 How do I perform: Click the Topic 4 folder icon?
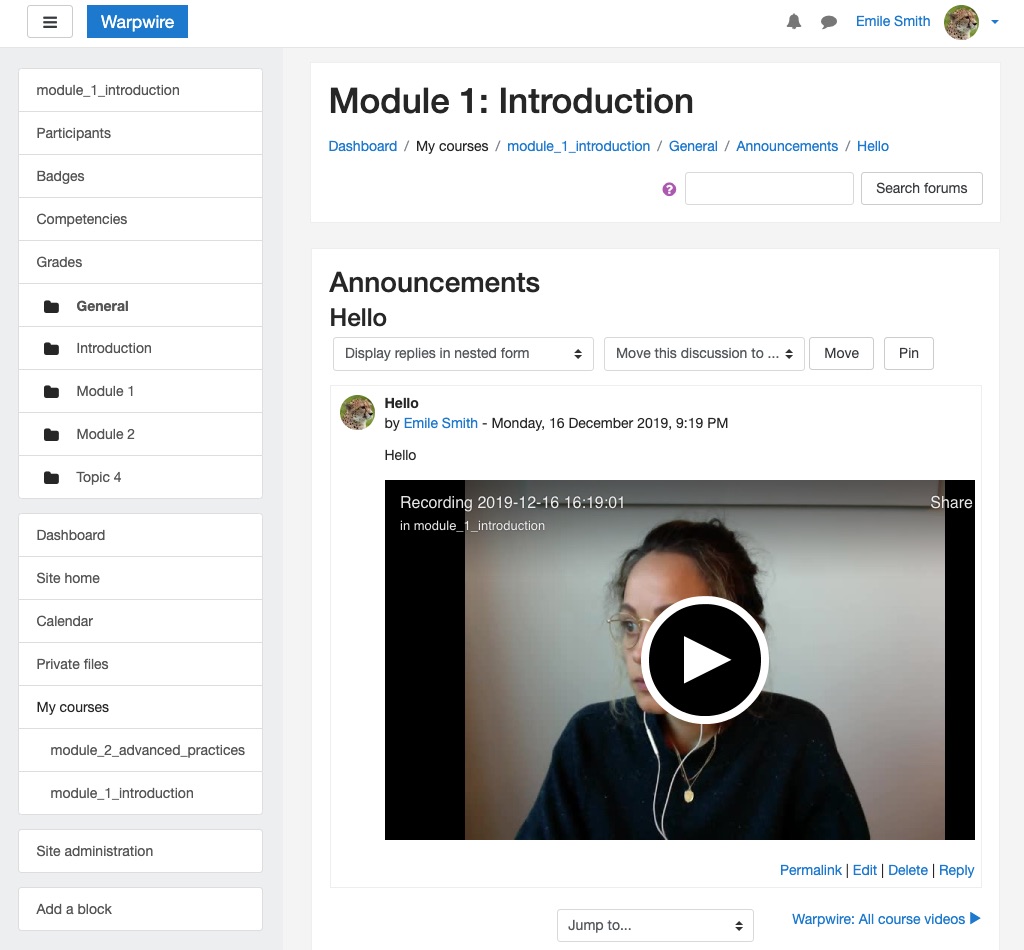pyautogui.click(x=52, y=478)
